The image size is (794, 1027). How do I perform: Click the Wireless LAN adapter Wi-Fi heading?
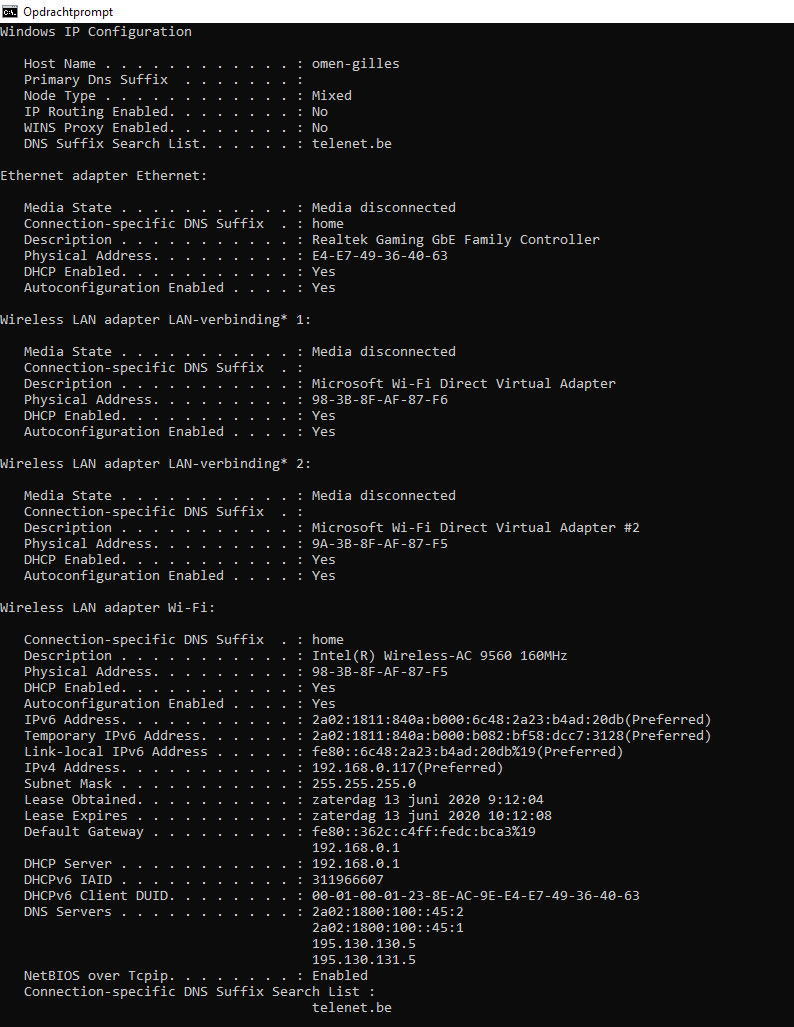107,608
